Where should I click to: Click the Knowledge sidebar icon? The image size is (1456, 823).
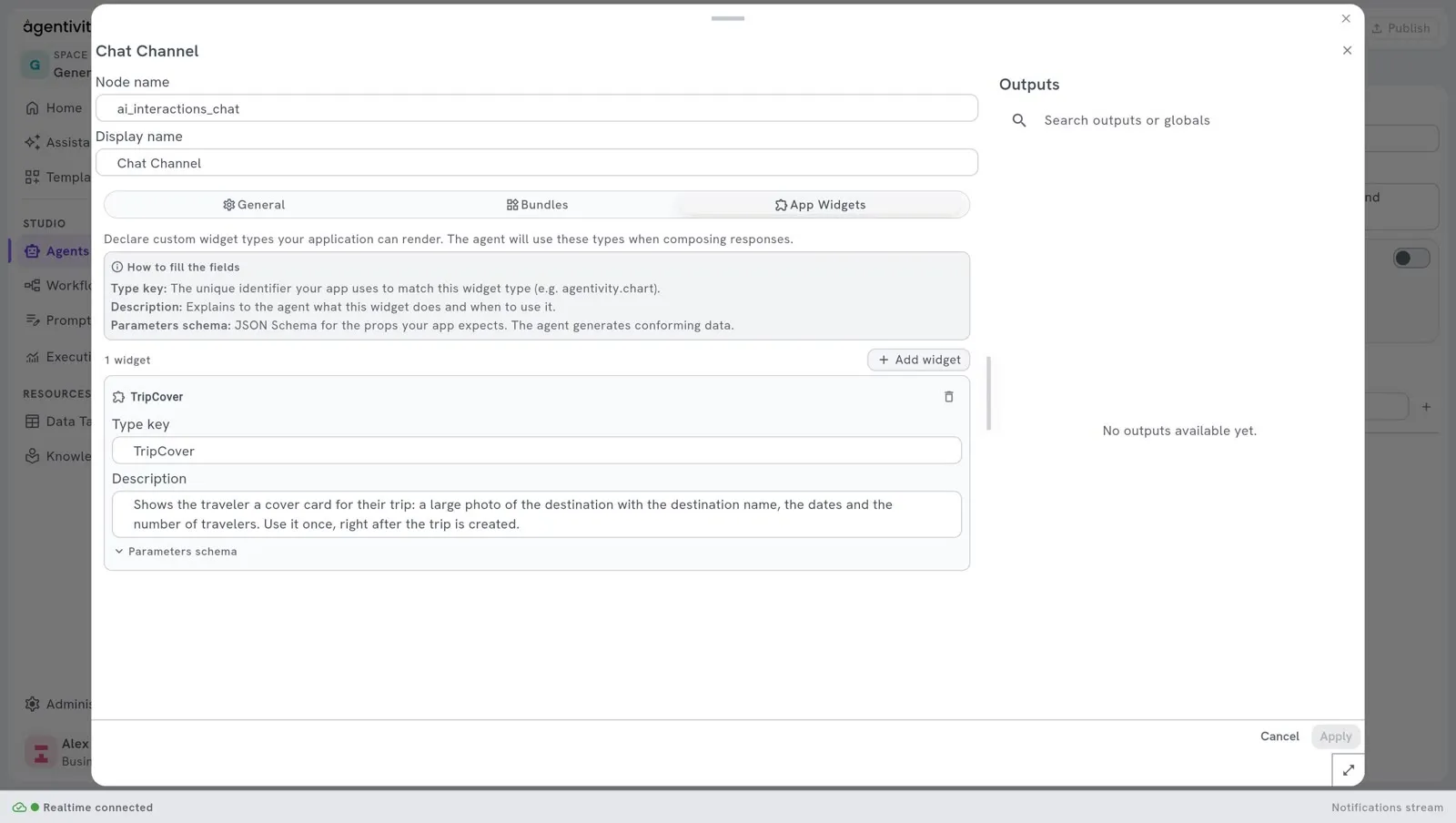click(32, 456)
